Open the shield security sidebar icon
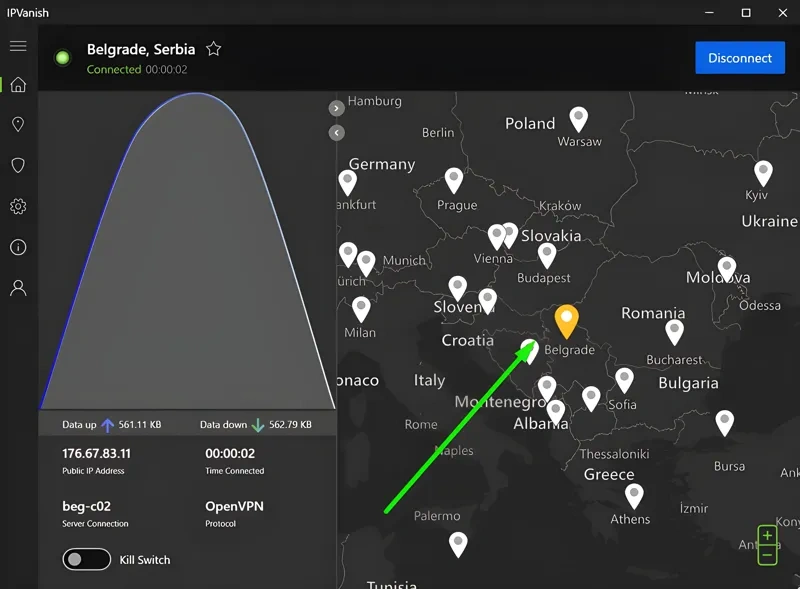 pyautogui.click(x=18, y=165)
